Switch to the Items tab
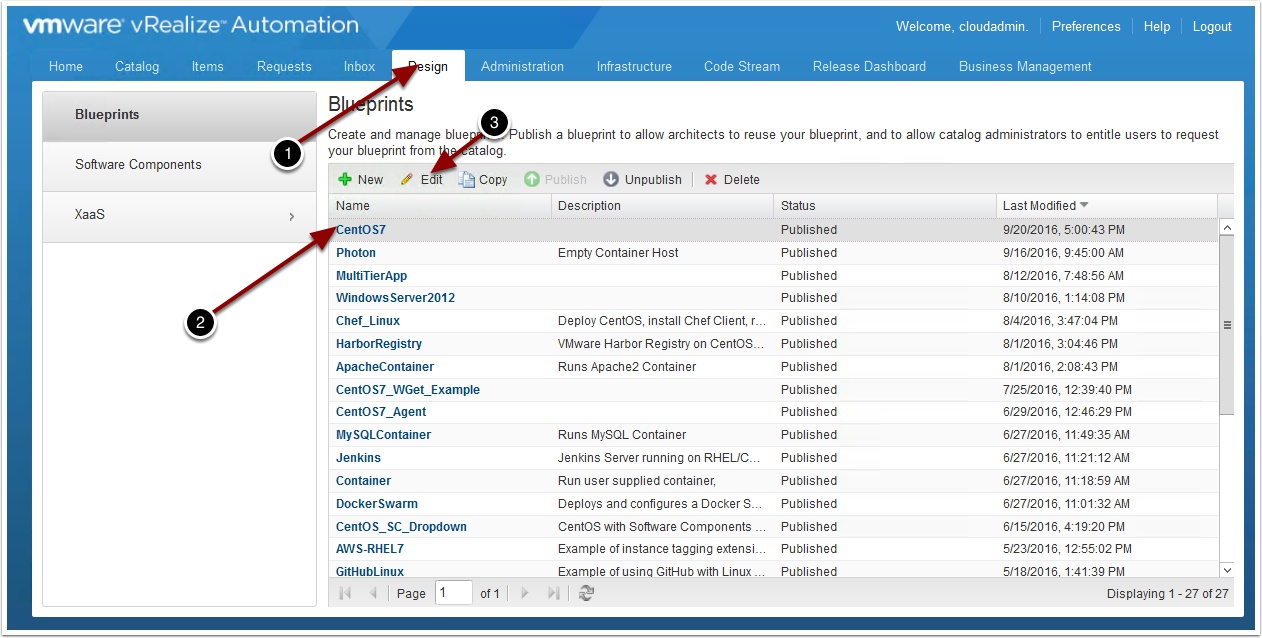This screenshot has width=1262, height=638. pos(208,66)
